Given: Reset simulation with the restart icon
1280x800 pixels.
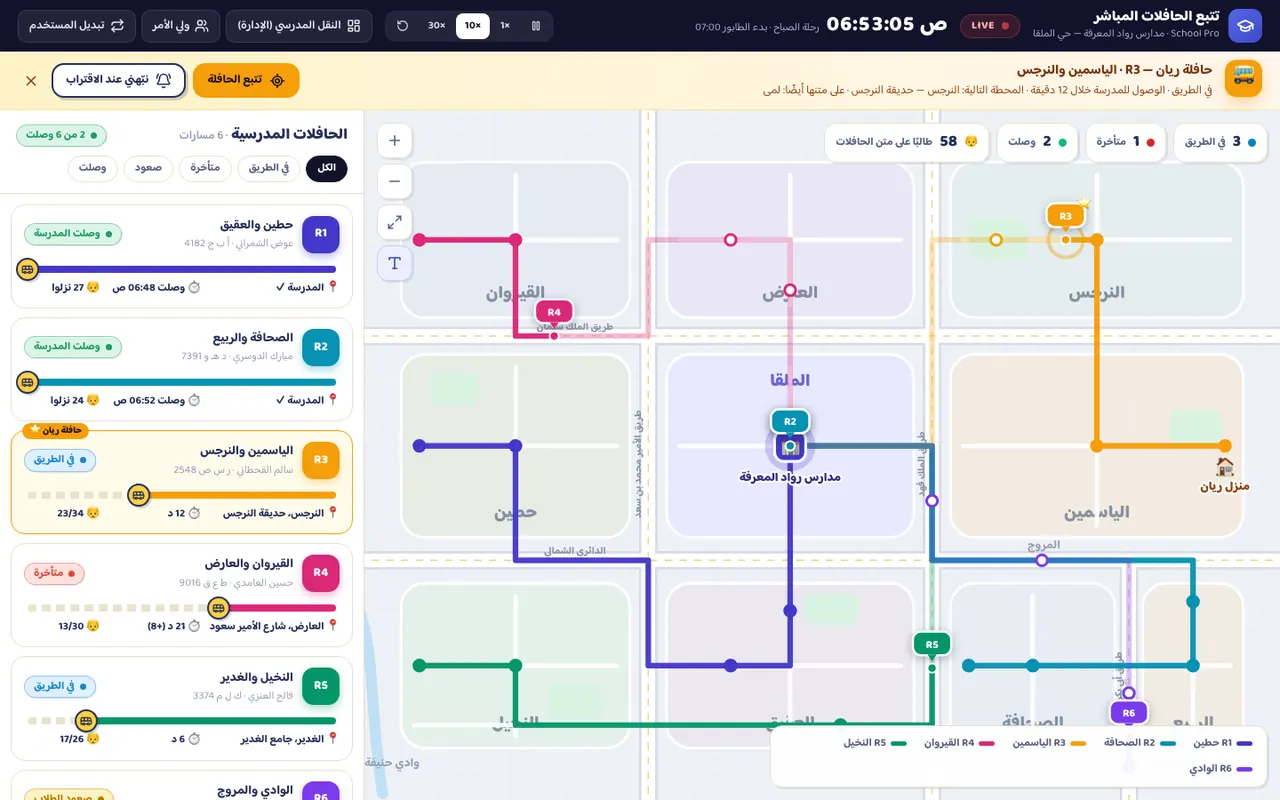Looking at the screenshot, I should (x=403, y=26).
